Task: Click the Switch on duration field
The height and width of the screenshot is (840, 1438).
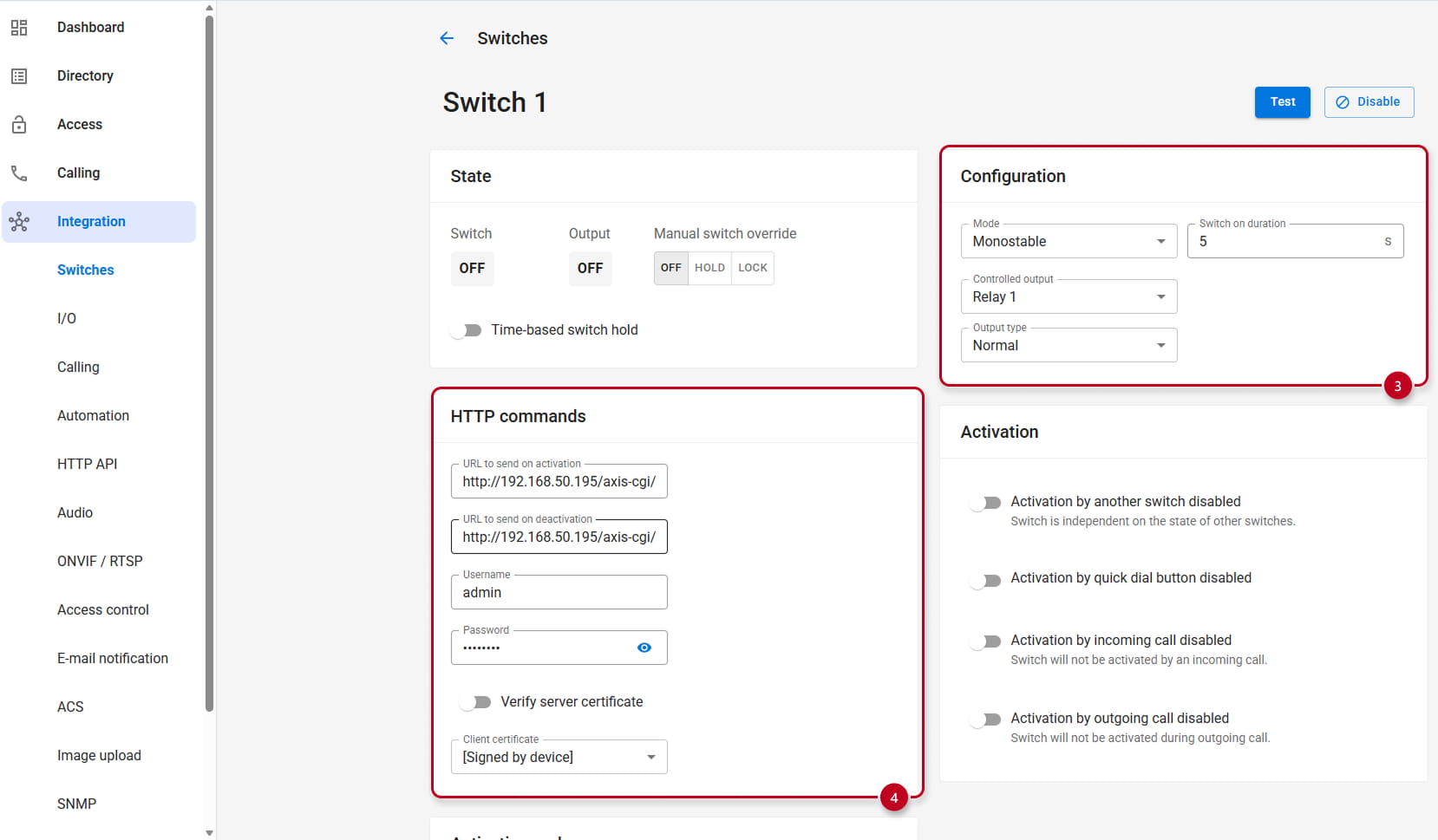Action: pyautogui.click(x=1295, y=241)
